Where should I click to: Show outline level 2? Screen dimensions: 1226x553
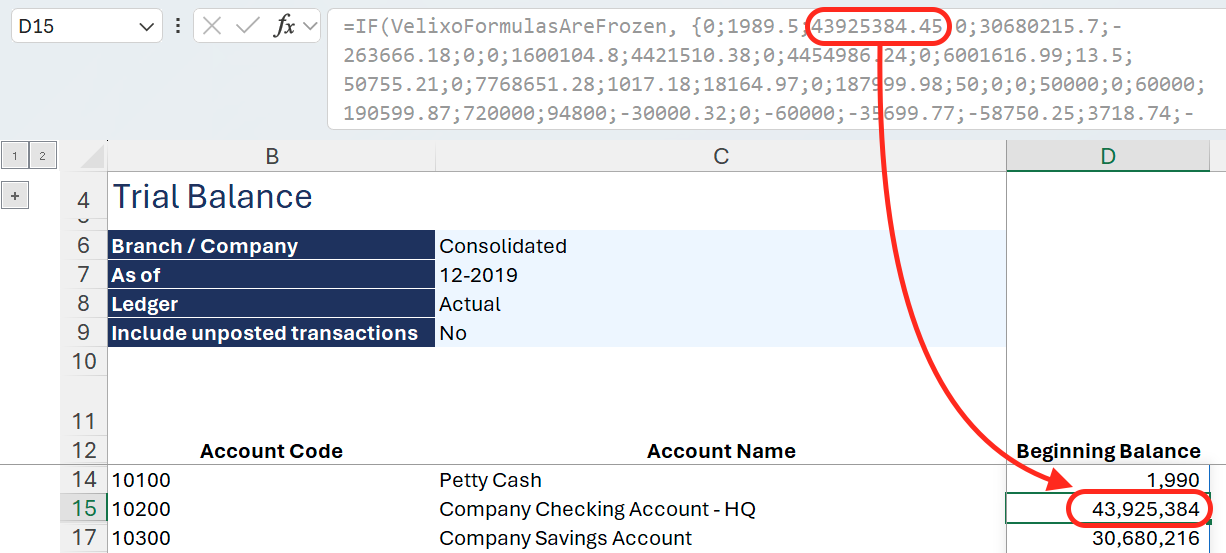point(43,155)
